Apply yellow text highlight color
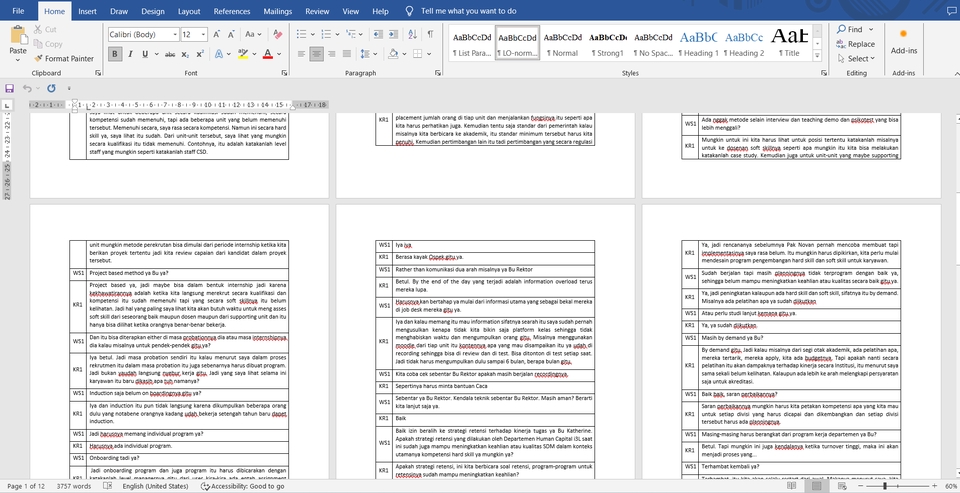The image size is (960, 493). [242, 55]
